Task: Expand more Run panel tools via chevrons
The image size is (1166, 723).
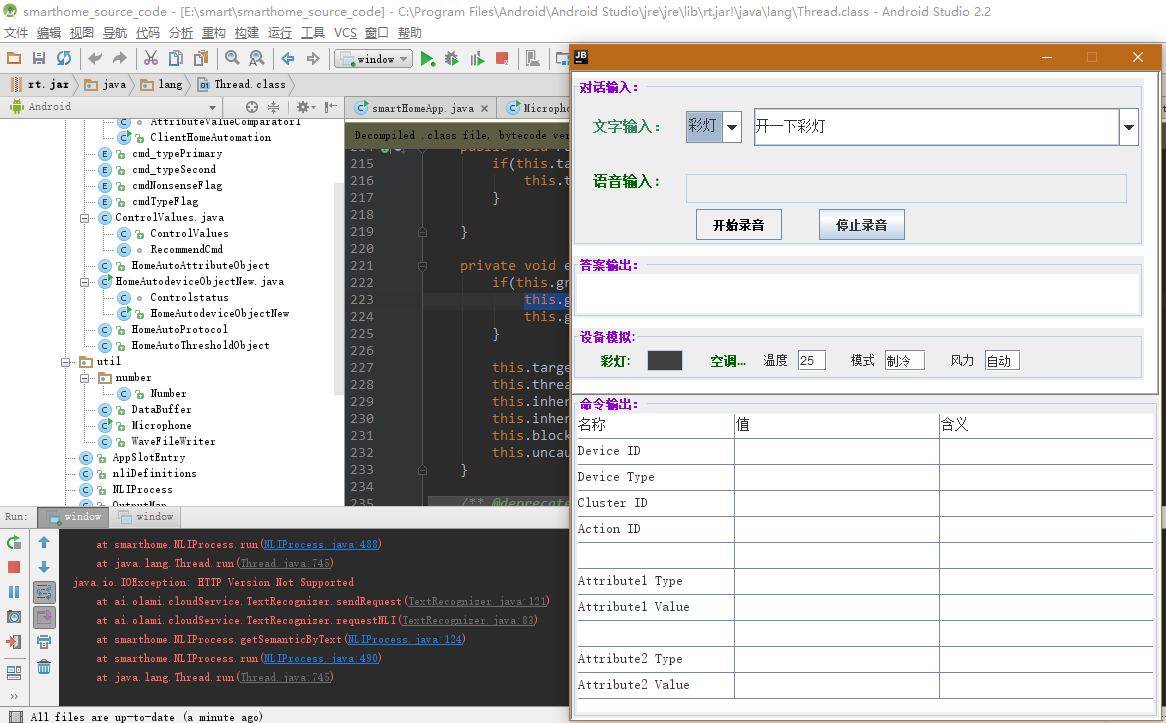Action: tap(14, 697)
